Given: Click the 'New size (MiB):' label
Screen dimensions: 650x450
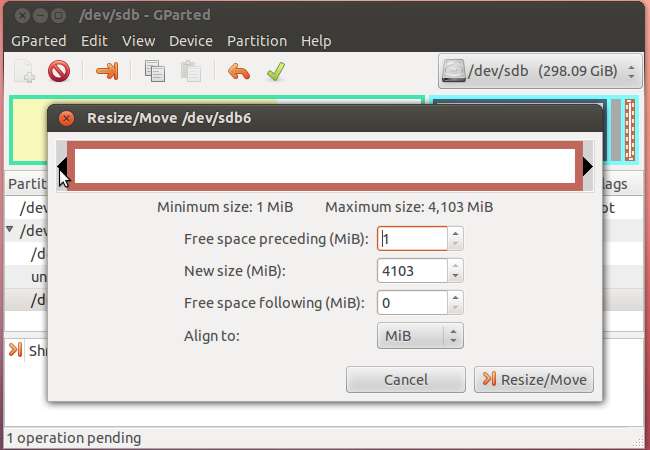Looking at the screenshot, I should pyautogui.click(x=235, y=271).
